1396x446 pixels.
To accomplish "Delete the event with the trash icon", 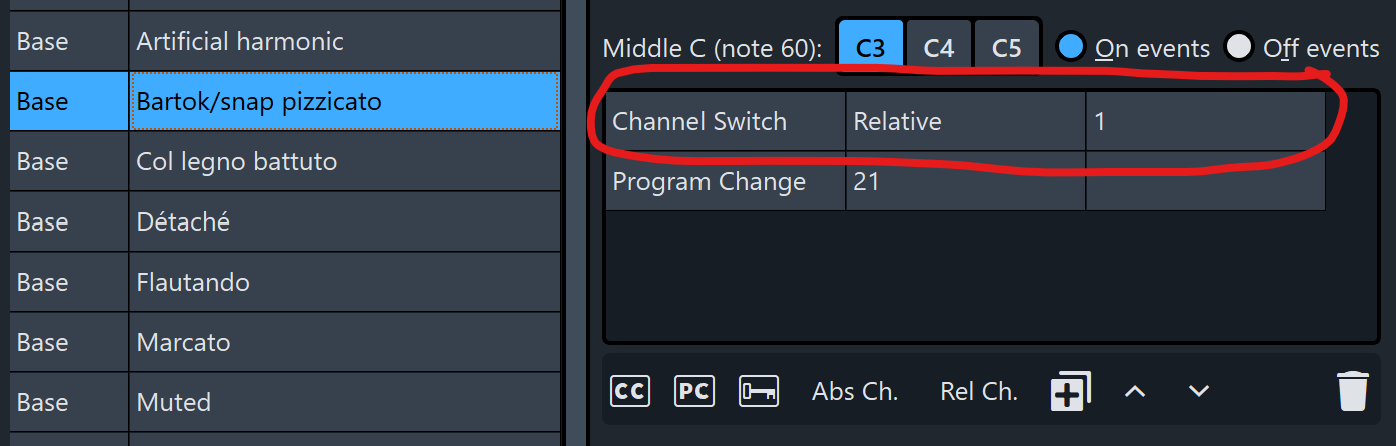I will (1352, 391).
